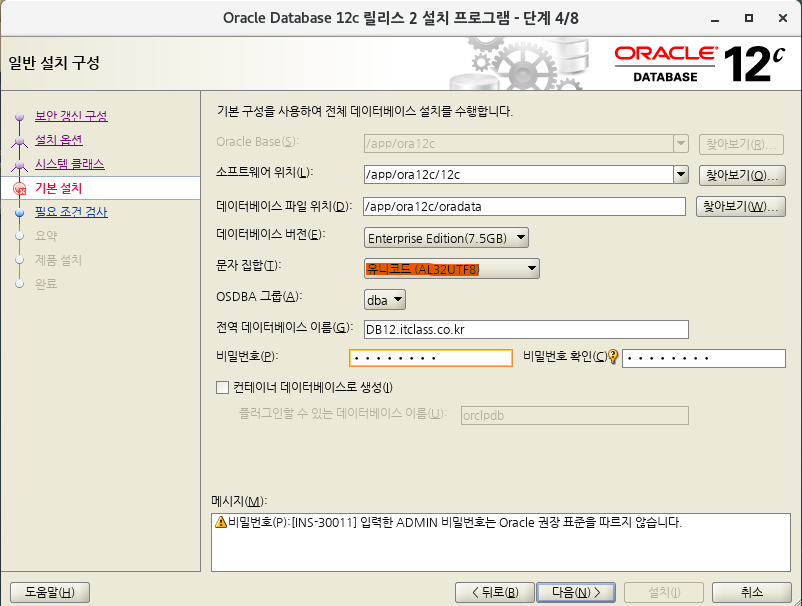Image resolution: width=802 pixels, height=606 pixels.
Task: Focus the 비밀번호(P) password field
Action: (431, 358)
